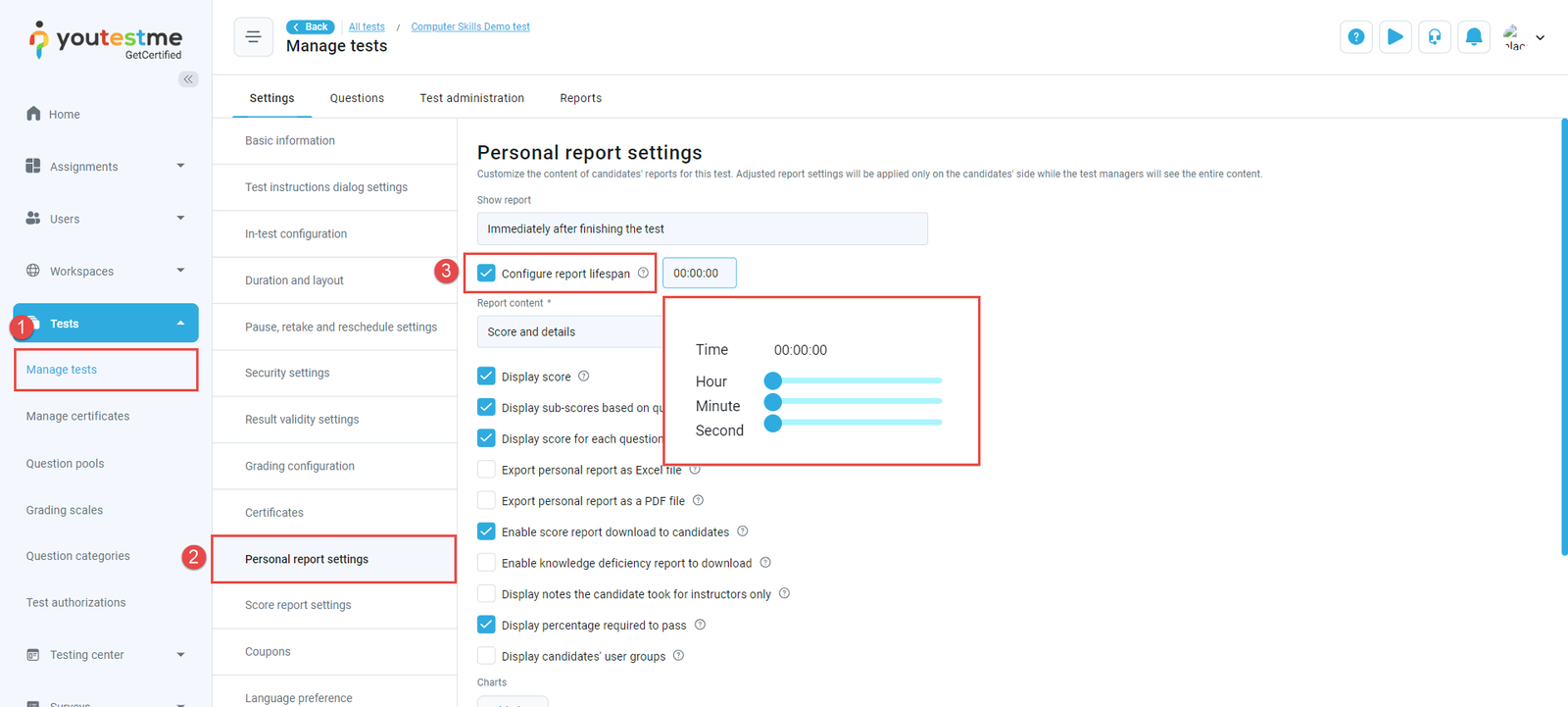Click the Testing center icon
1568x707 pixels.
point(33,654)
